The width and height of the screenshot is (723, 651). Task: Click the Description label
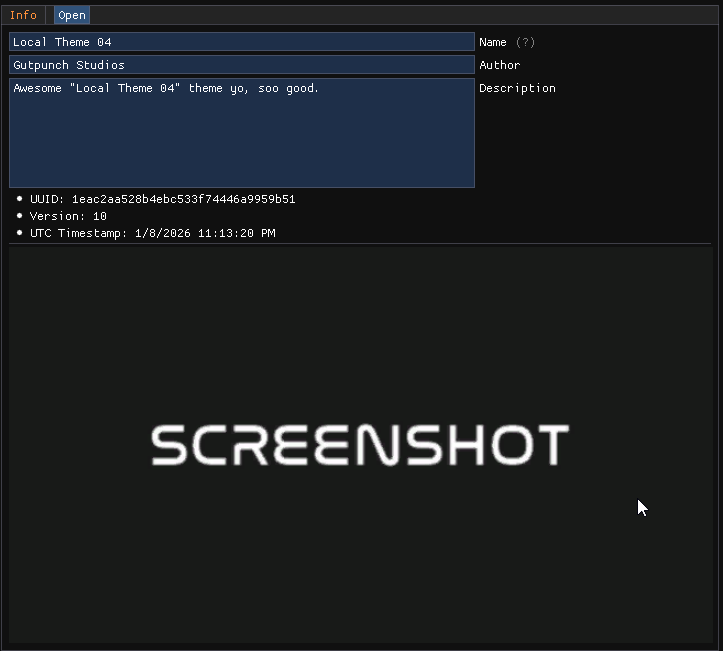(x=517, y=88)
